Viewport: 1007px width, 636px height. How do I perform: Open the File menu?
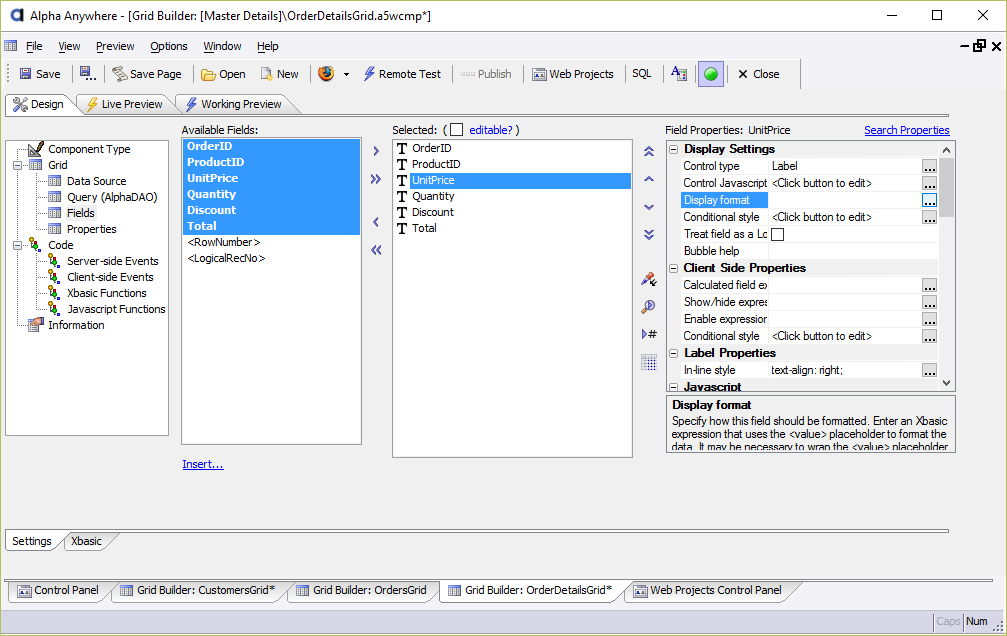pos(34,46)
